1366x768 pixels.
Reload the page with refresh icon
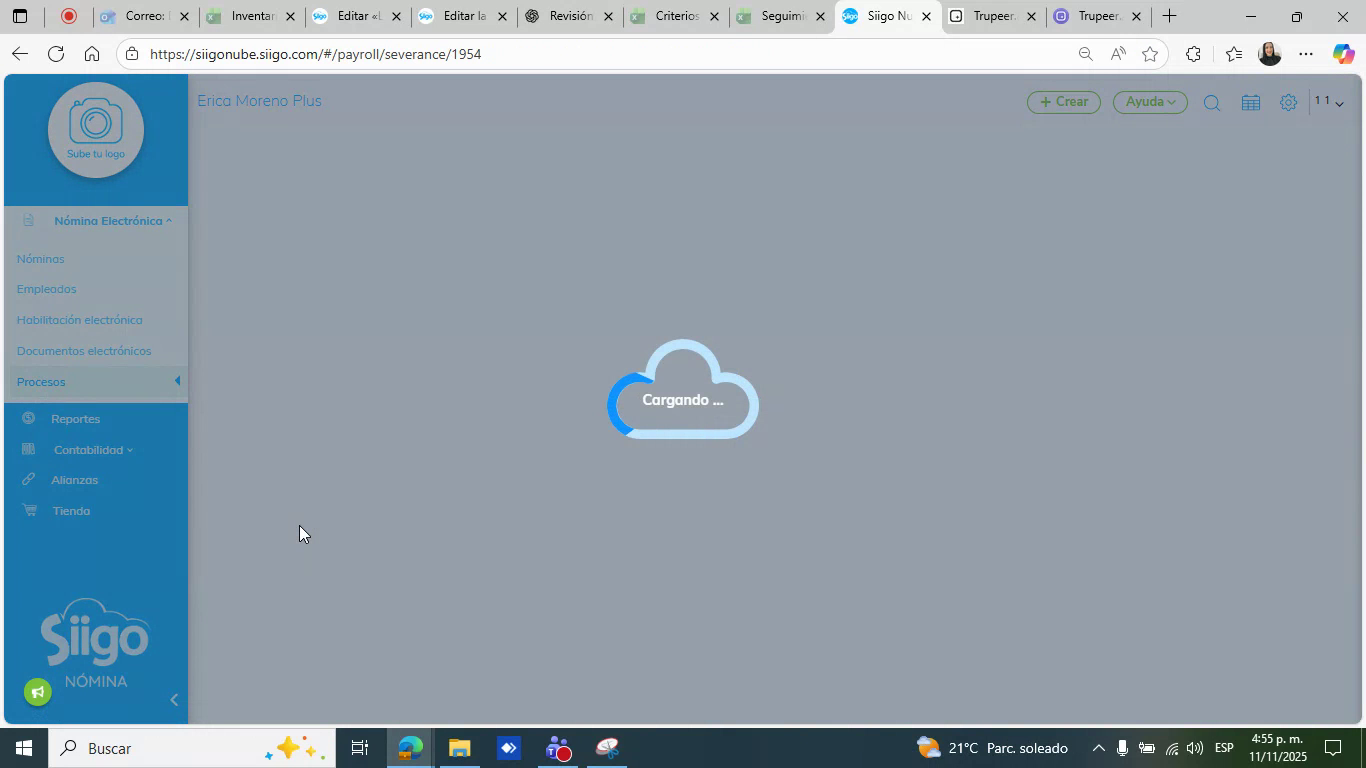tap(56, 54)
